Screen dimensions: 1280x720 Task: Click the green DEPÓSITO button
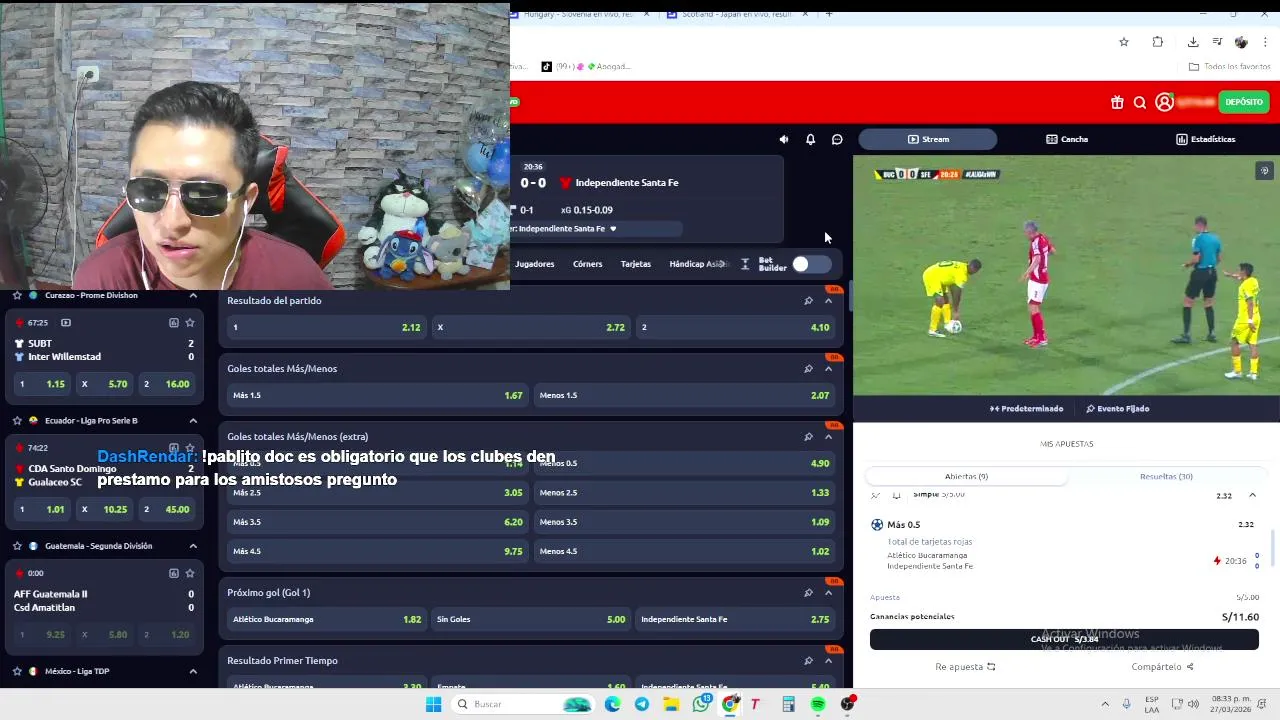1244,102
